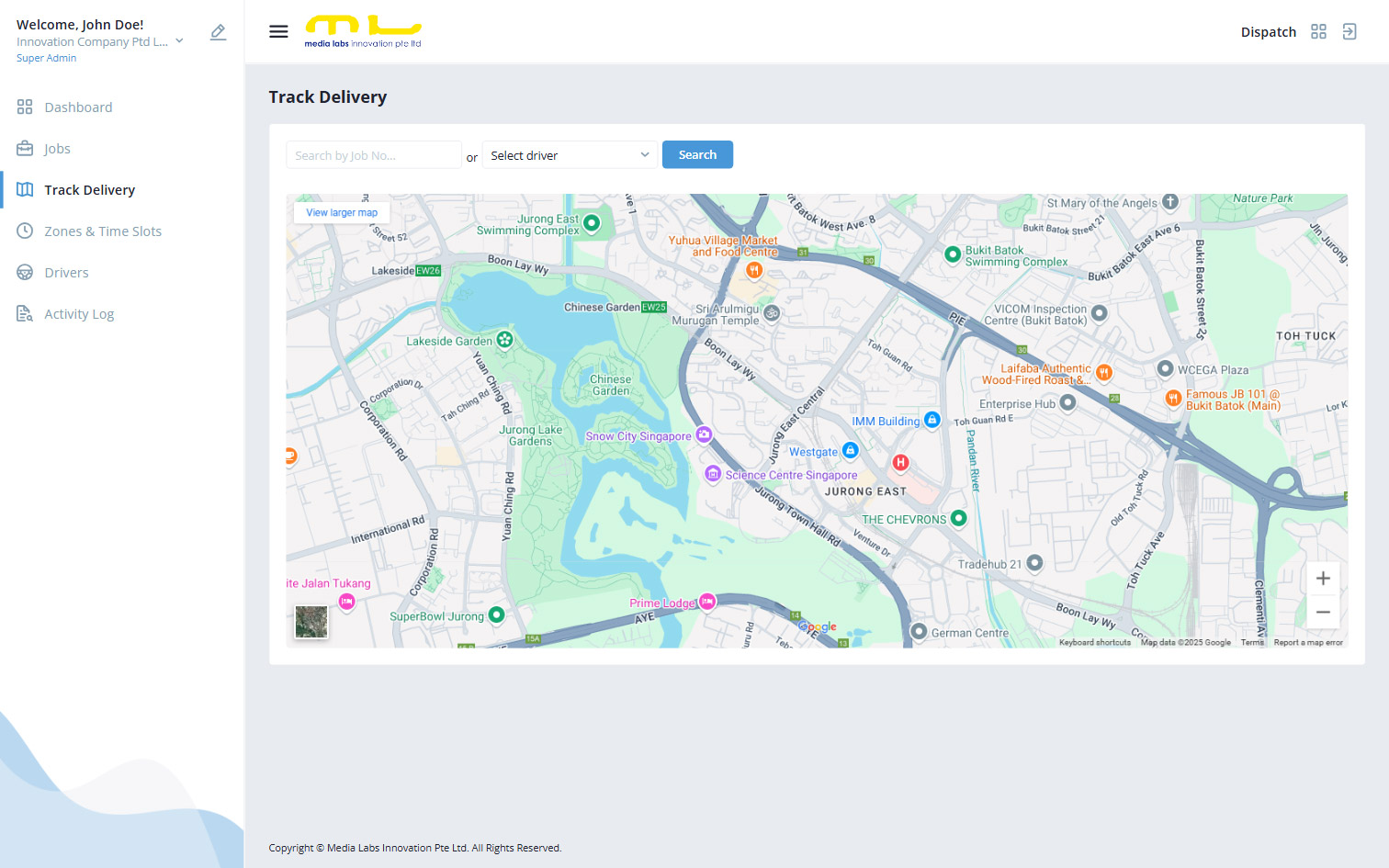The image size is (1389, 868).
Task: Zoom in the map with plus button
Action: pos(1323,579)
